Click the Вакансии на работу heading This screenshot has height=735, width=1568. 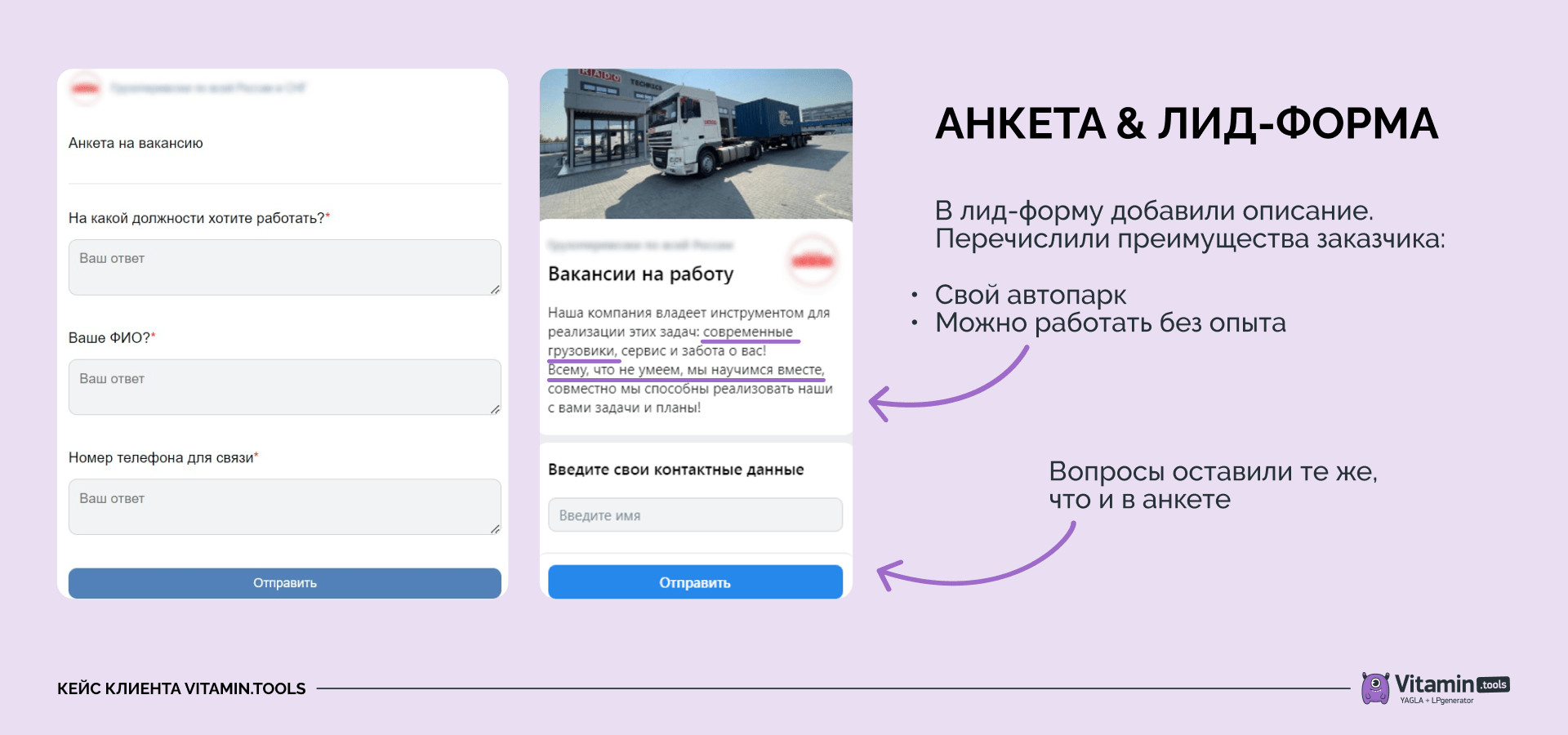click(641, 274)
